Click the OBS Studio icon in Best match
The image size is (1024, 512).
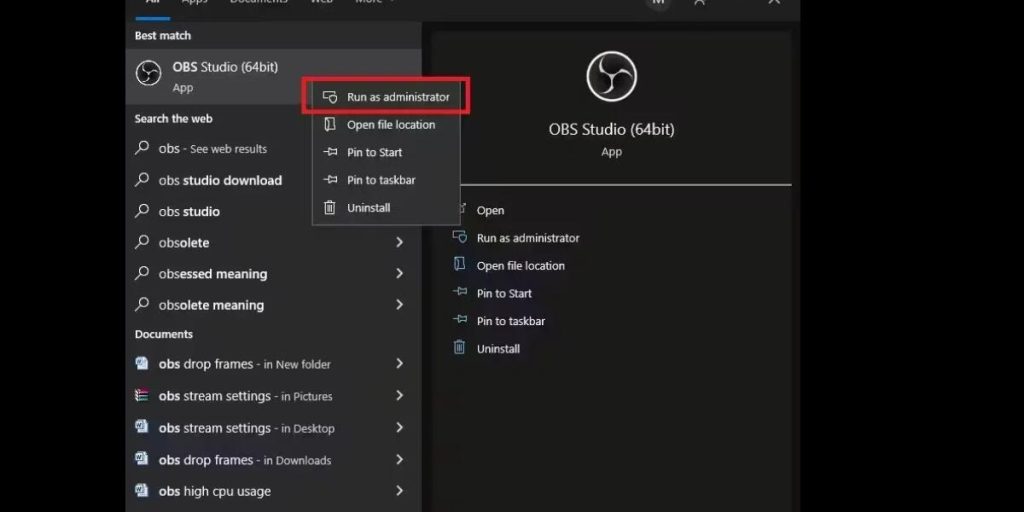point(148,74)
